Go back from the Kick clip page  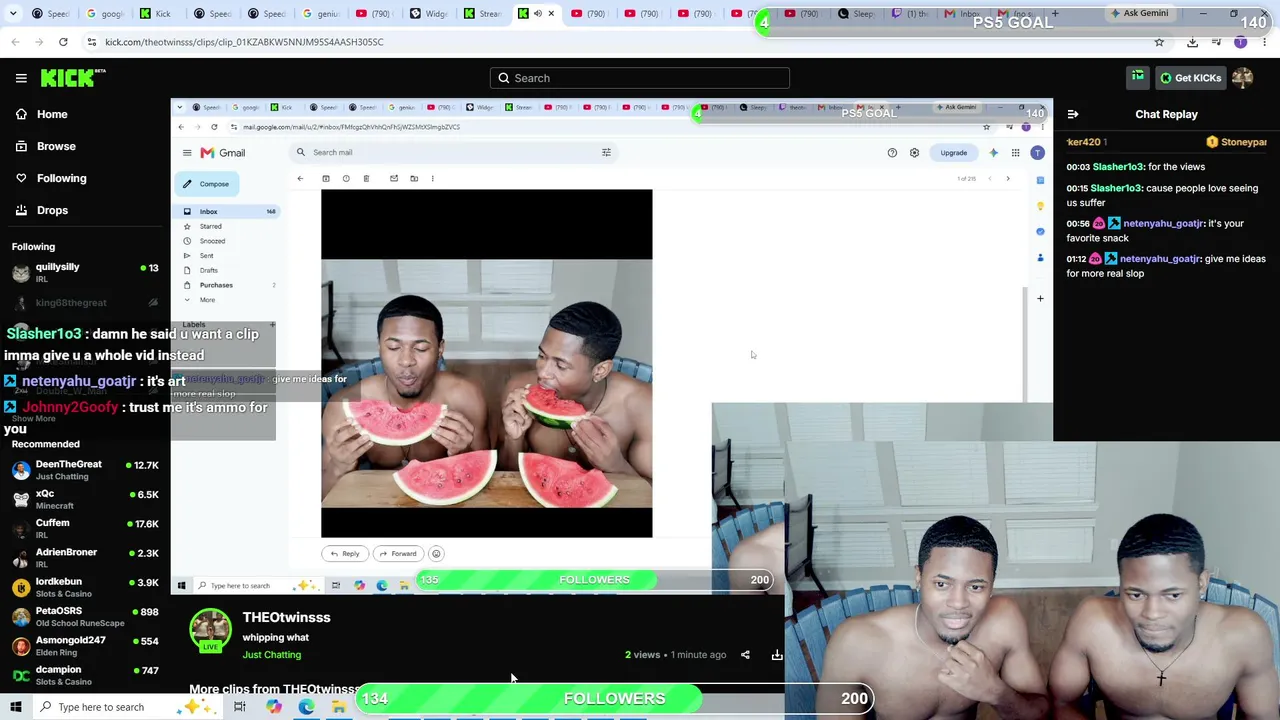coord(15,42)
